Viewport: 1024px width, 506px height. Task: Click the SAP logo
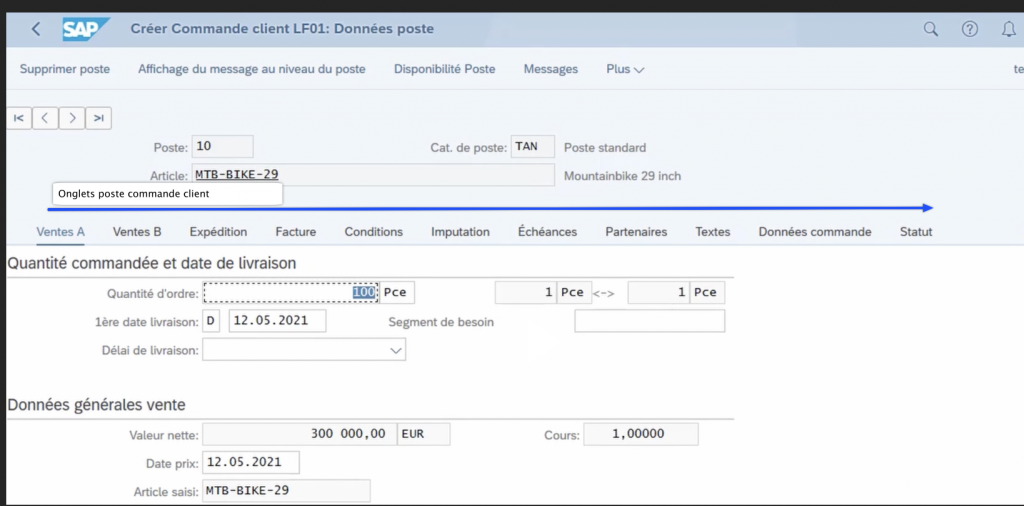(85, 29)
